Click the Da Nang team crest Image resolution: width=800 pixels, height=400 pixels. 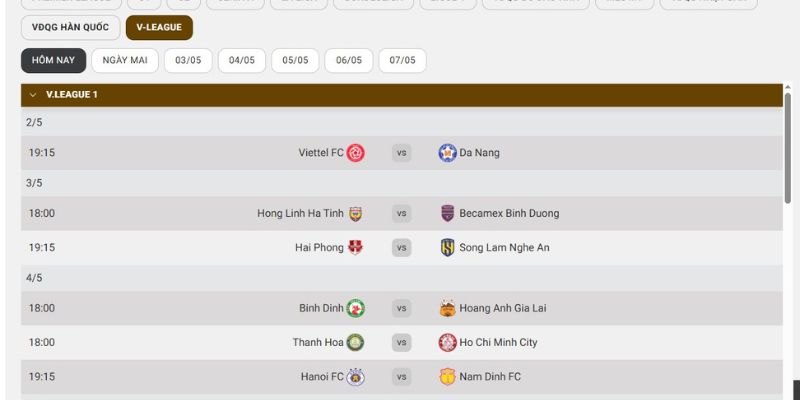447,153
